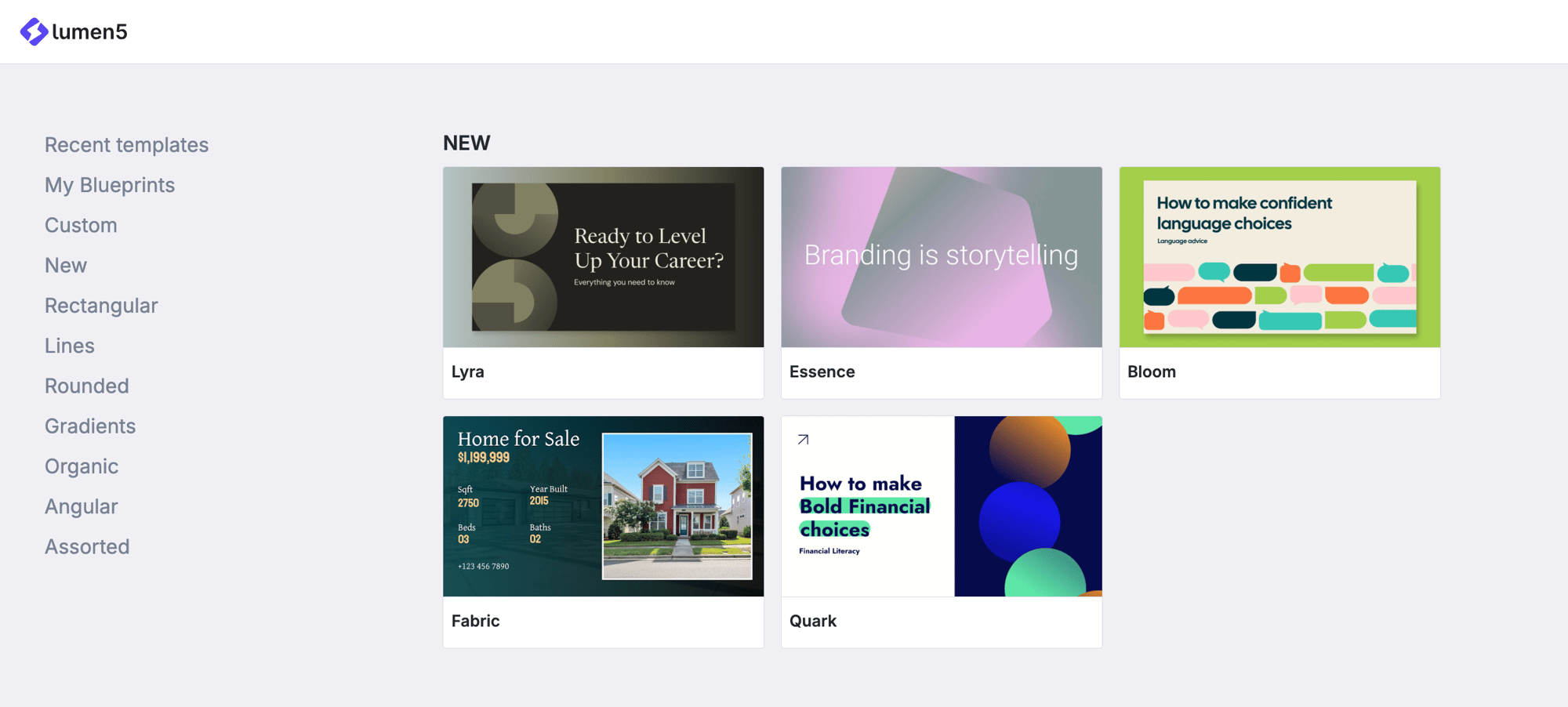Filter templates by Rectangular style

(x=101, y=306)
